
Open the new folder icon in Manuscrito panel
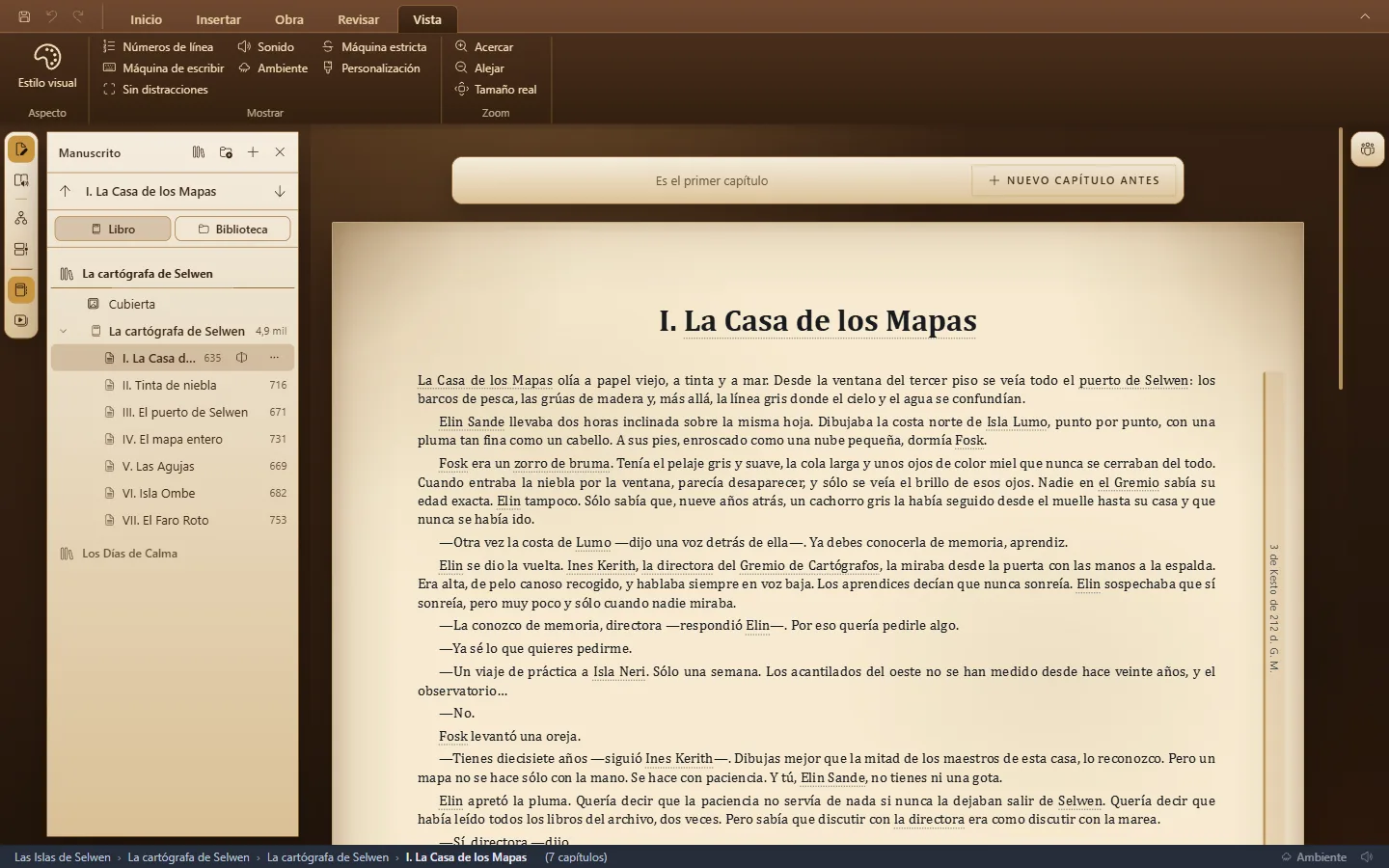pyautogui.click(x=226, y=152)
